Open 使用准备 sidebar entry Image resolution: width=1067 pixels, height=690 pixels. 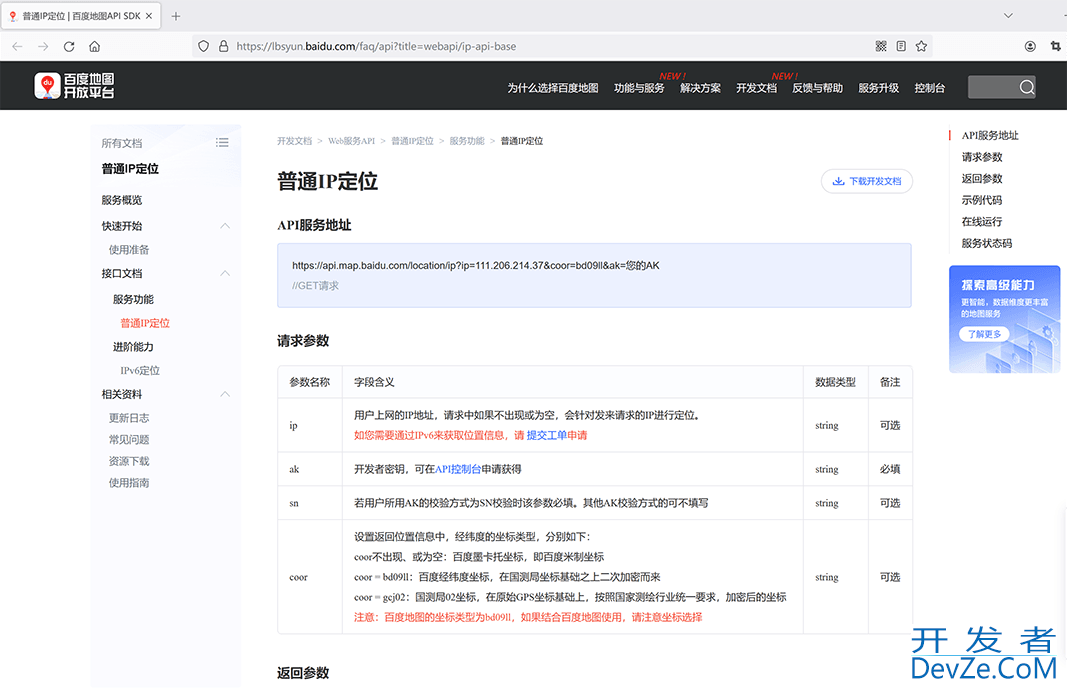[x=129, y=250]
